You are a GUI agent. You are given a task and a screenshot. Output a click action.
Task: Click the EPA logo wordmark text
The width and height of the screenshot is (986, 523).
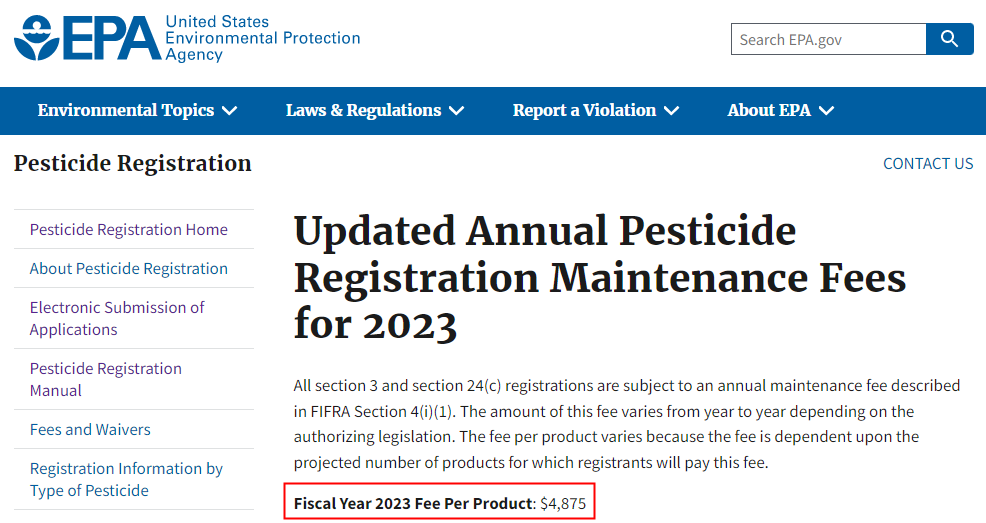(x=112, y=38)
